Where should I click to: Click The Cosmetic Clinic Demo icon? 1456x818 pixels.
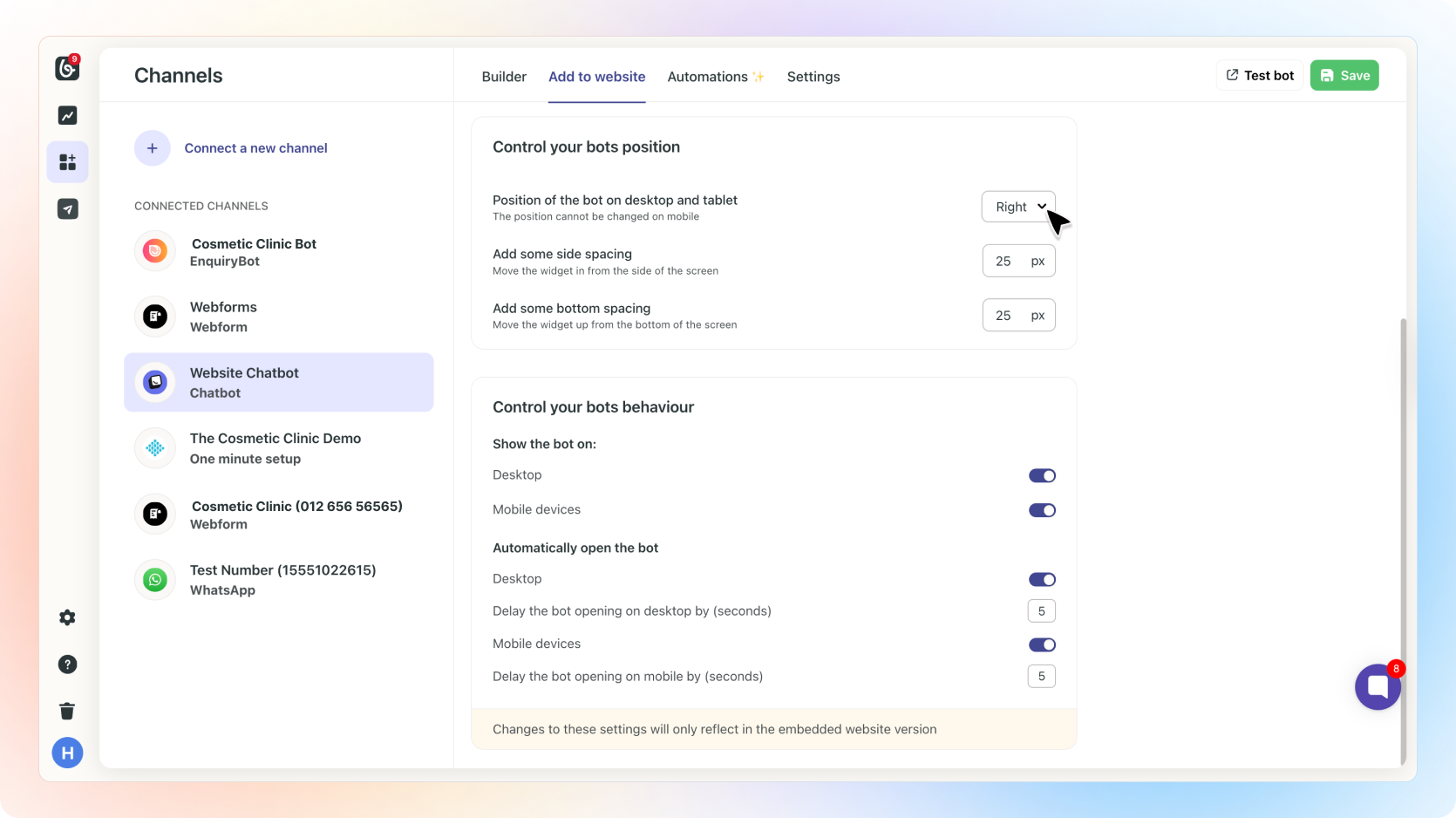click(155, 448)
